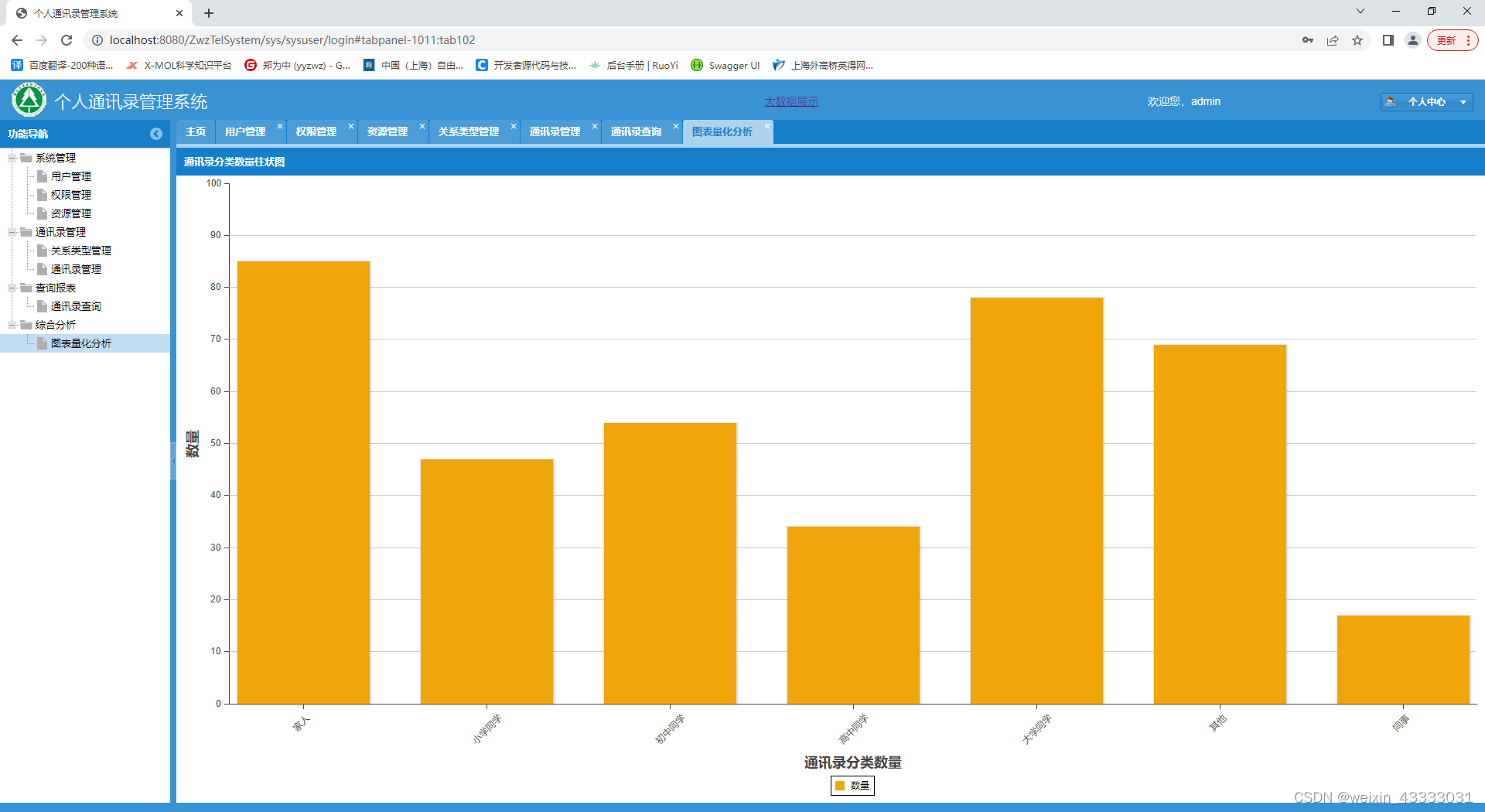Image resolution: width=1485 pixels, height=812 pixels.
Task: Open the 百度翻译 bookmark
Action: coord(62,65)
